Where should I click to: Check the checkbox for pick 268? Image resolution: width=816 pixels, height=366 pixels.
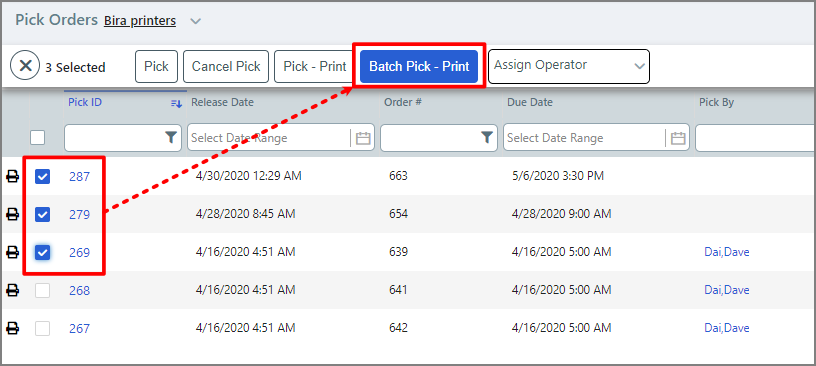pyautogui.click(x=43, y=290)
